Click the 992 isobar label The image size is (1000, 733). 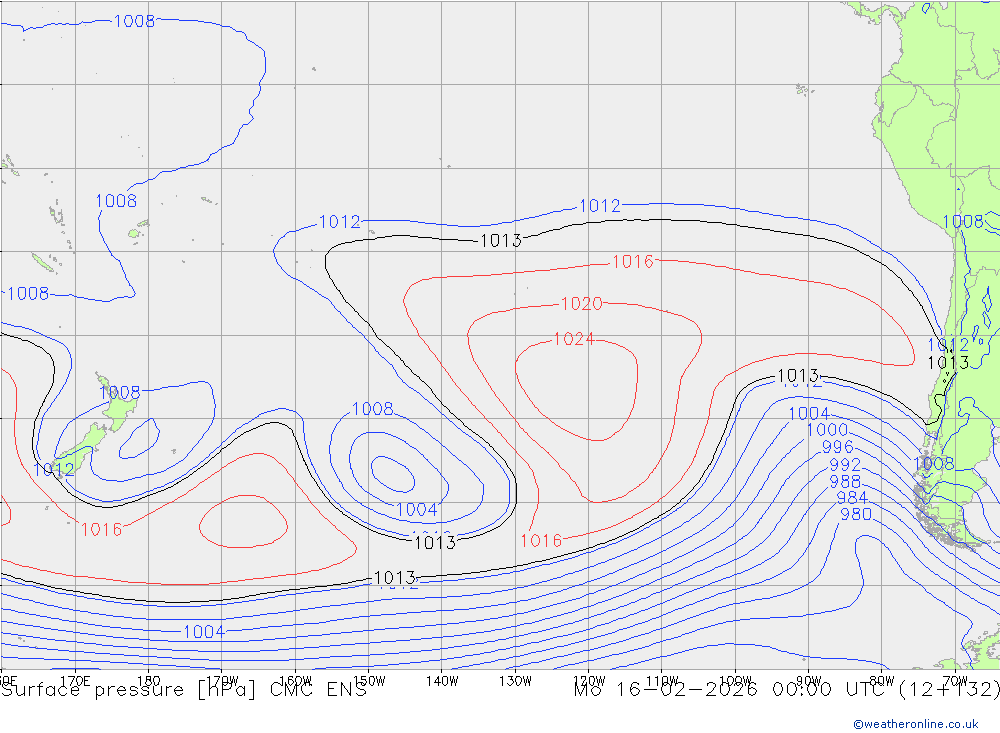pos(845,464)
